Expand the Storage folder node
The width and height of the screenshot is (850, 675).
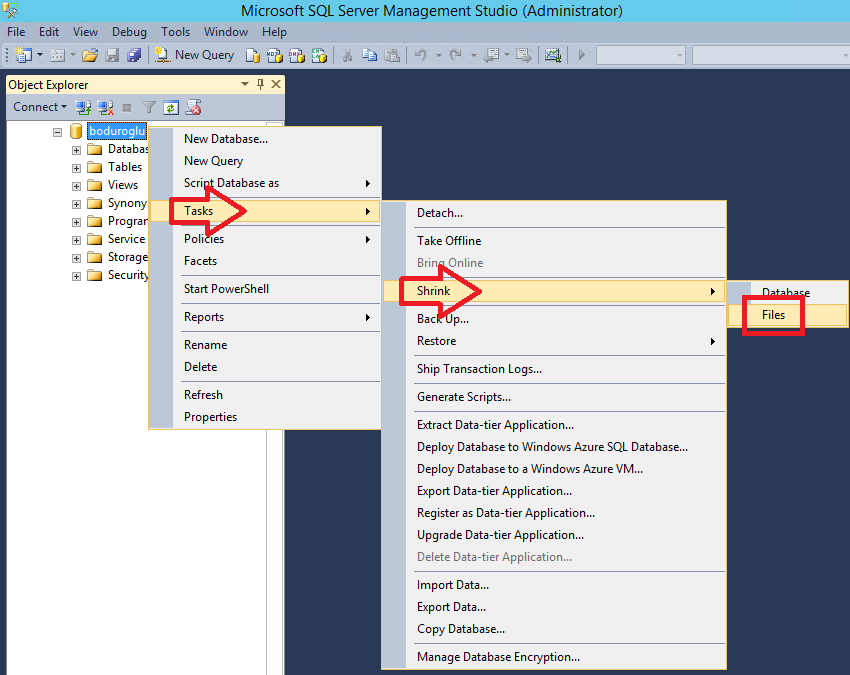point(76,258)
